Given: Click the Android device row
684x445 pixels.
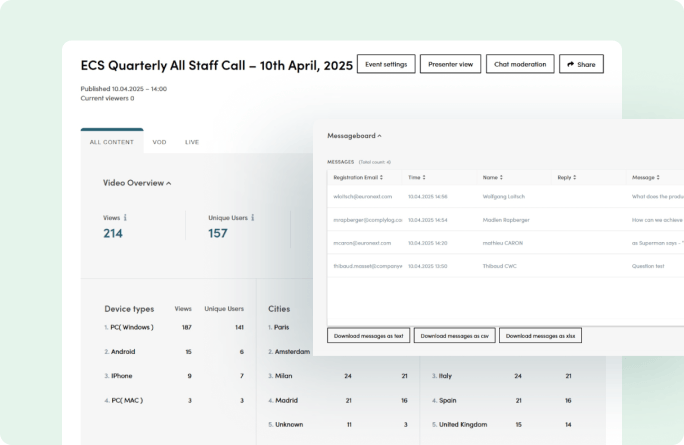Looking at the screenshot, I should point(174,352).
